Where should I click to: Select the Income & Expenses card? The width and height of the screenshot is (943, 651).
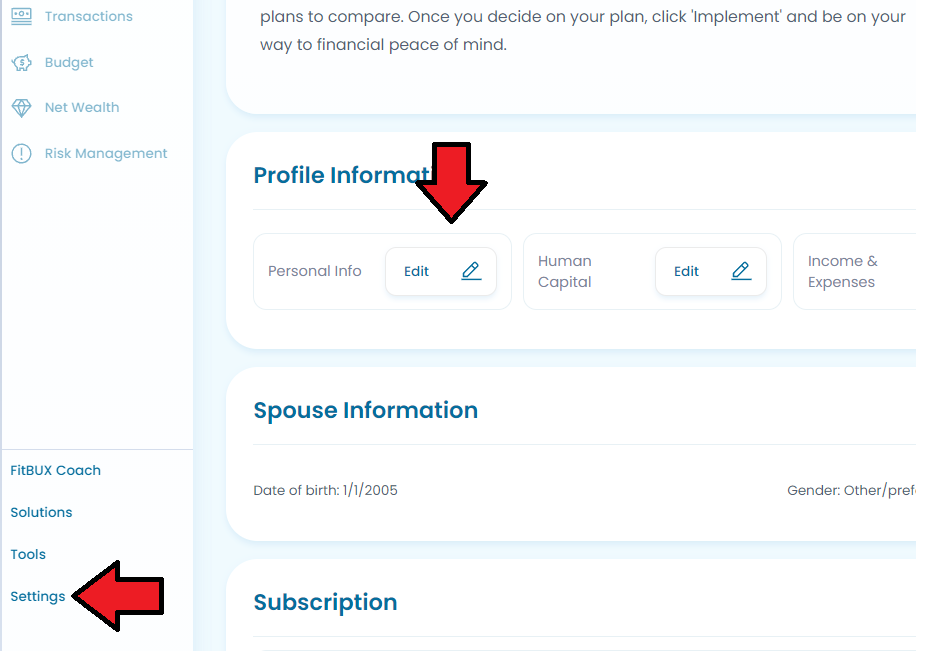point(855,272)
